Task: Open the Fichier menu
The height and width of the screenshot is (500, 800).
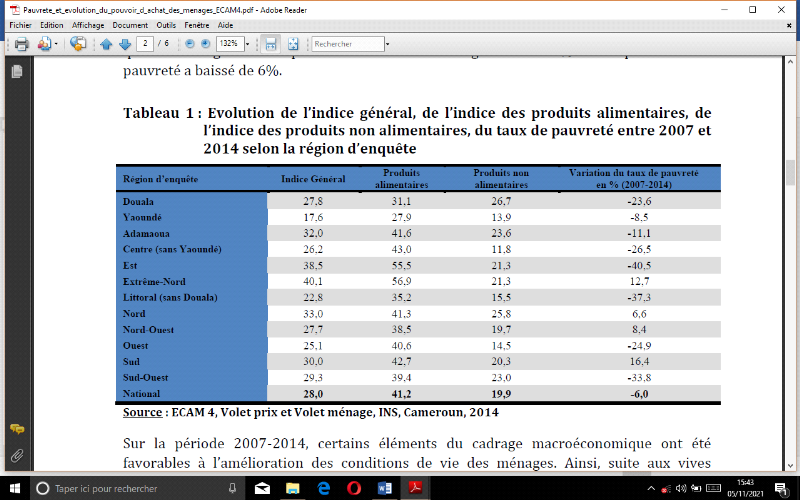Action: 20,25
